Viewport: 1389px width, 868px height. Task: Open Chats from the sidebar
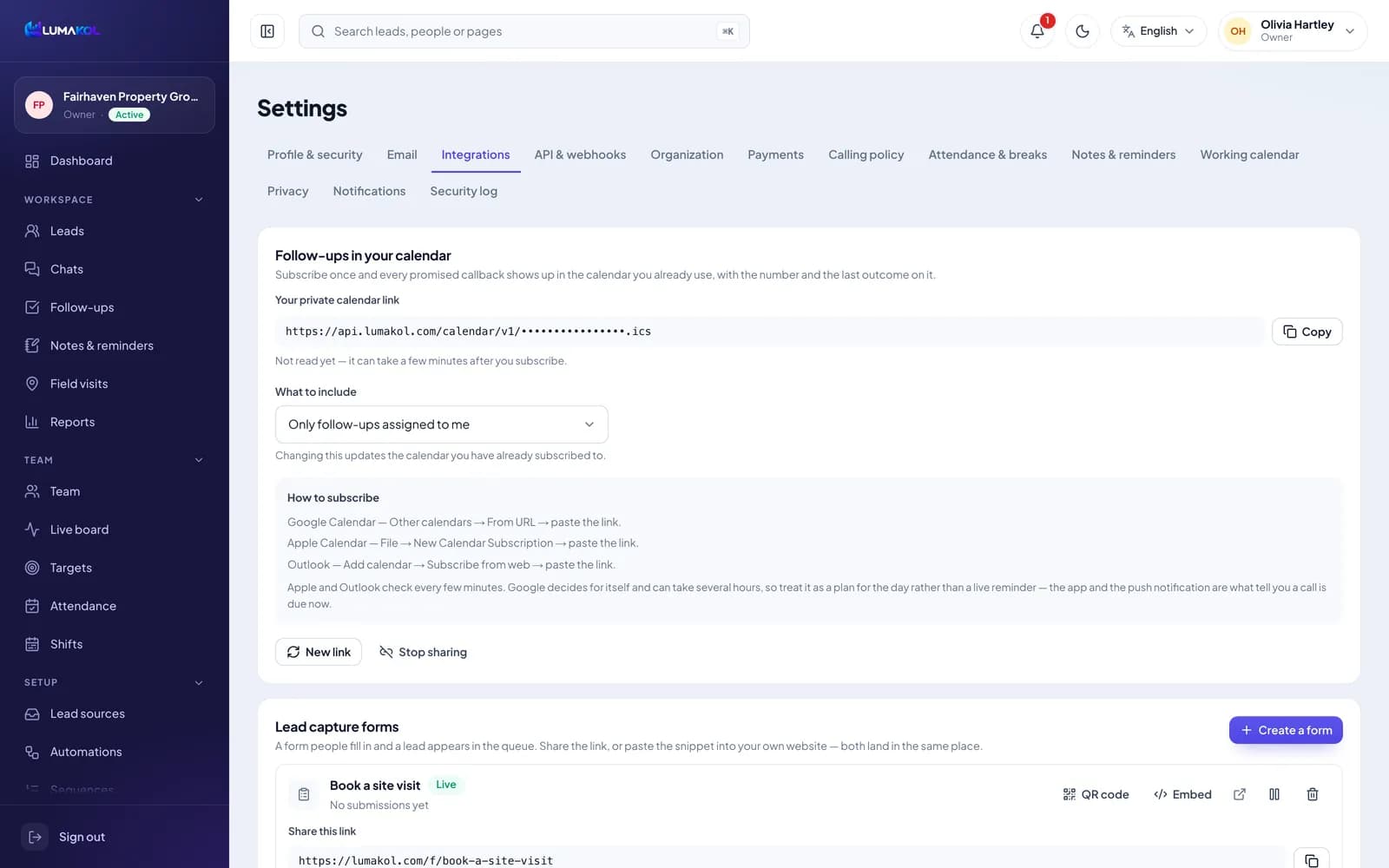point(115,269)
